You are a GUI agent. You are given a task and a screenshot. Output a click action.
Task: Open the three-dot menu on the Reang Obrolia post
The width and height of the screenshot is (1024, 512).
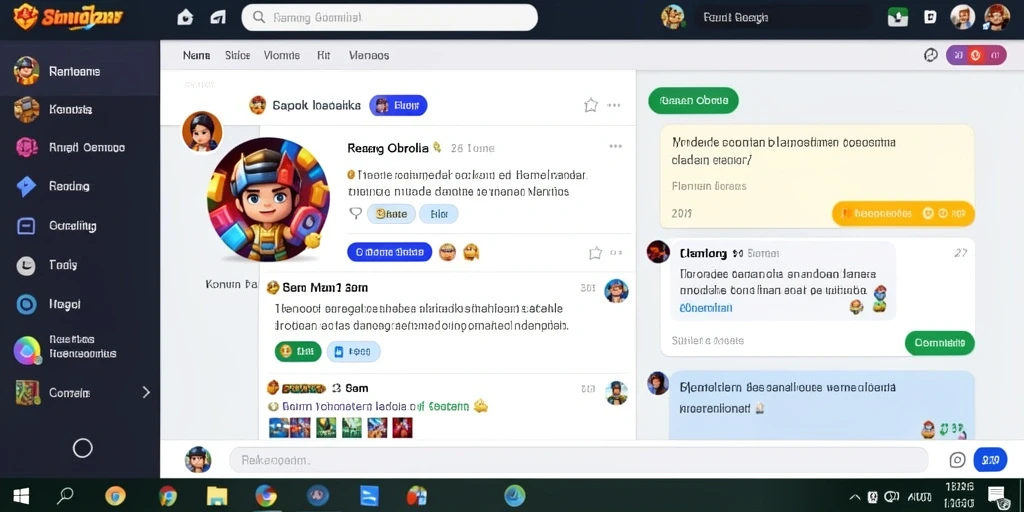[615, 146]
